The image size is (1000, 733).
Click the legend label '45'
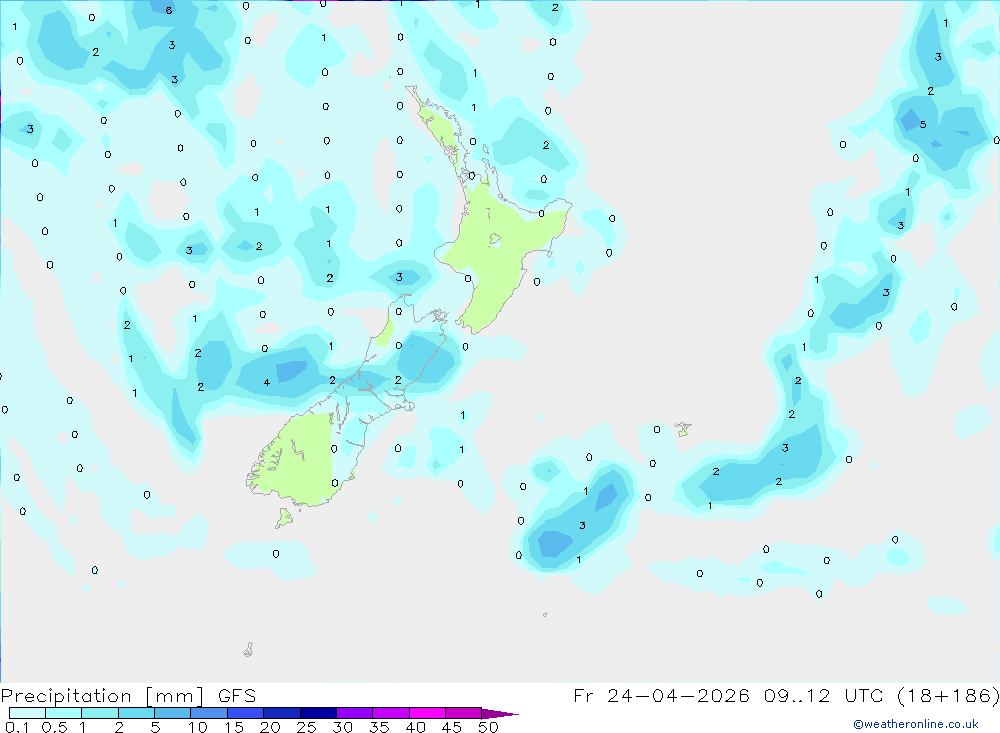(x=452, y=727)
